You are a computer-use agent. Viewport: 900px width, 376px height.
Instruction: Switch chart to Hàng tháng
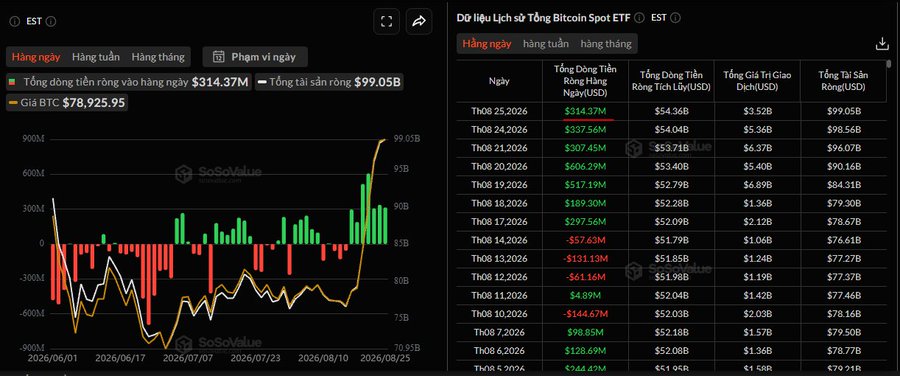tap(158, 57)
